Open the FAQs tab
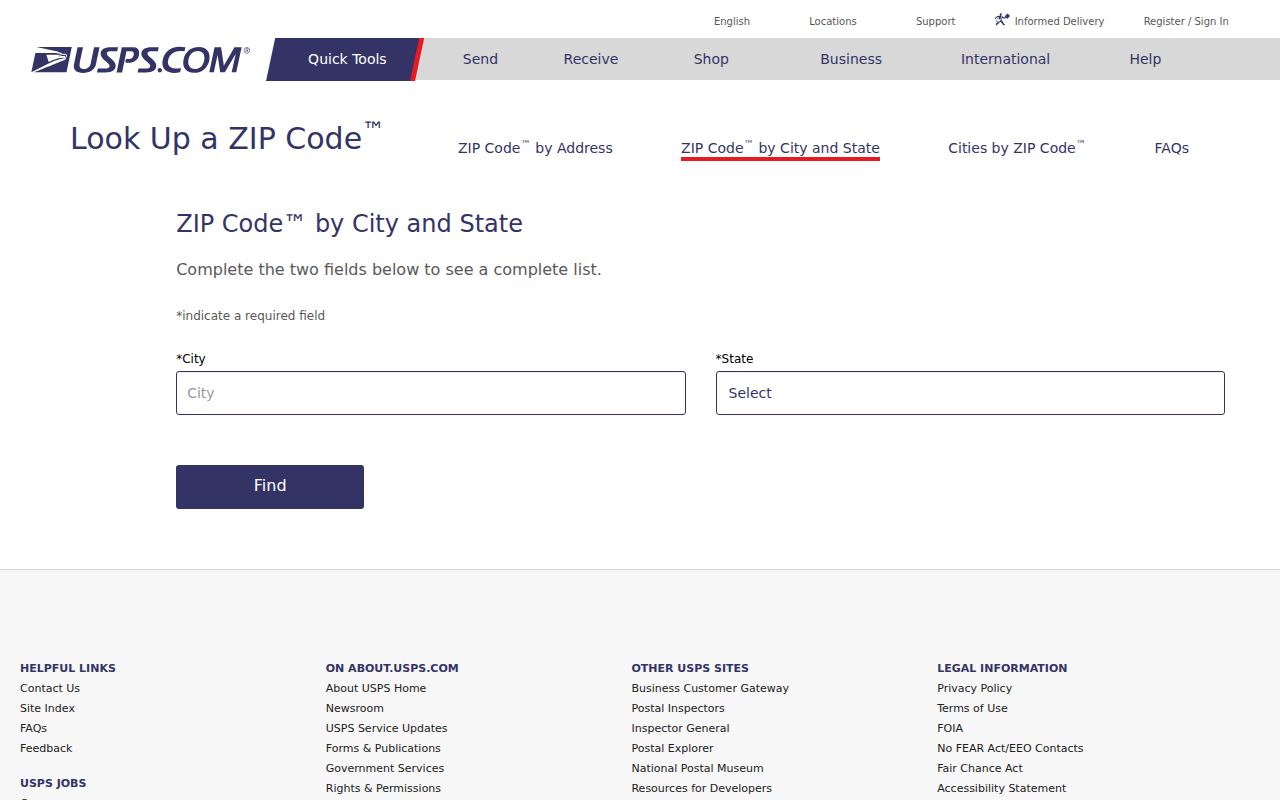The width and height of the screenshot is (1280, 800). coord(1171,148)
